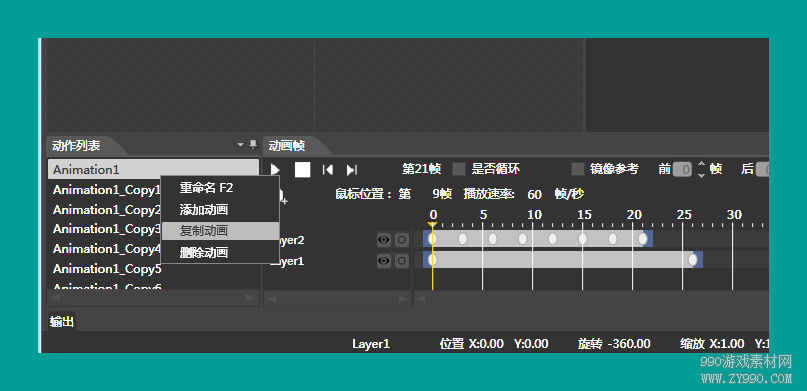Enable the 是否循环 loop checkbox

tap(459, 169)
